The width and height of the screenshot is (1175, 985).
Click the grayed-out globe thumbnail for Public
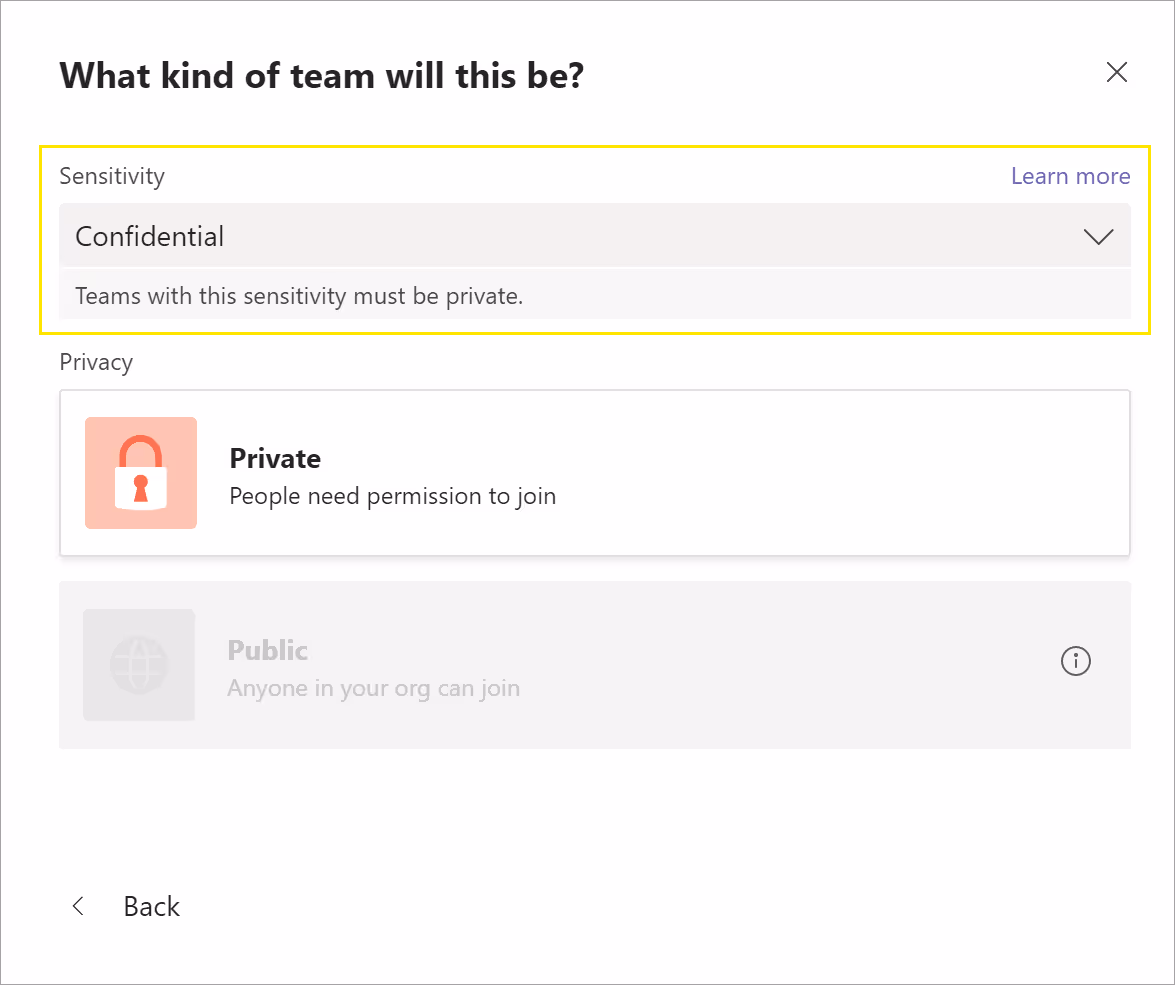[139, 665]
